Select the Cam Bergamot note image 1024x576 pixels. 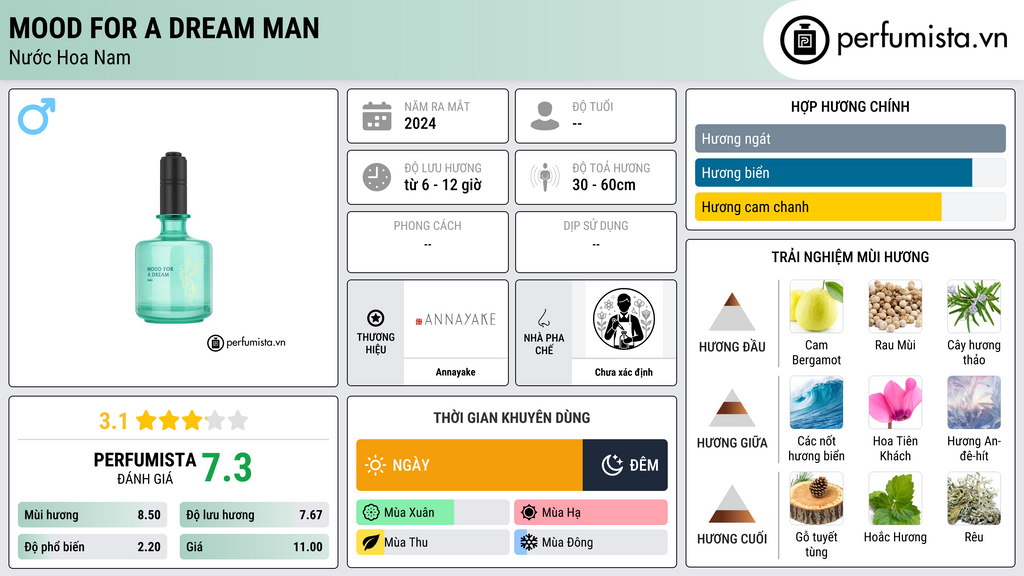coord(816,306)
